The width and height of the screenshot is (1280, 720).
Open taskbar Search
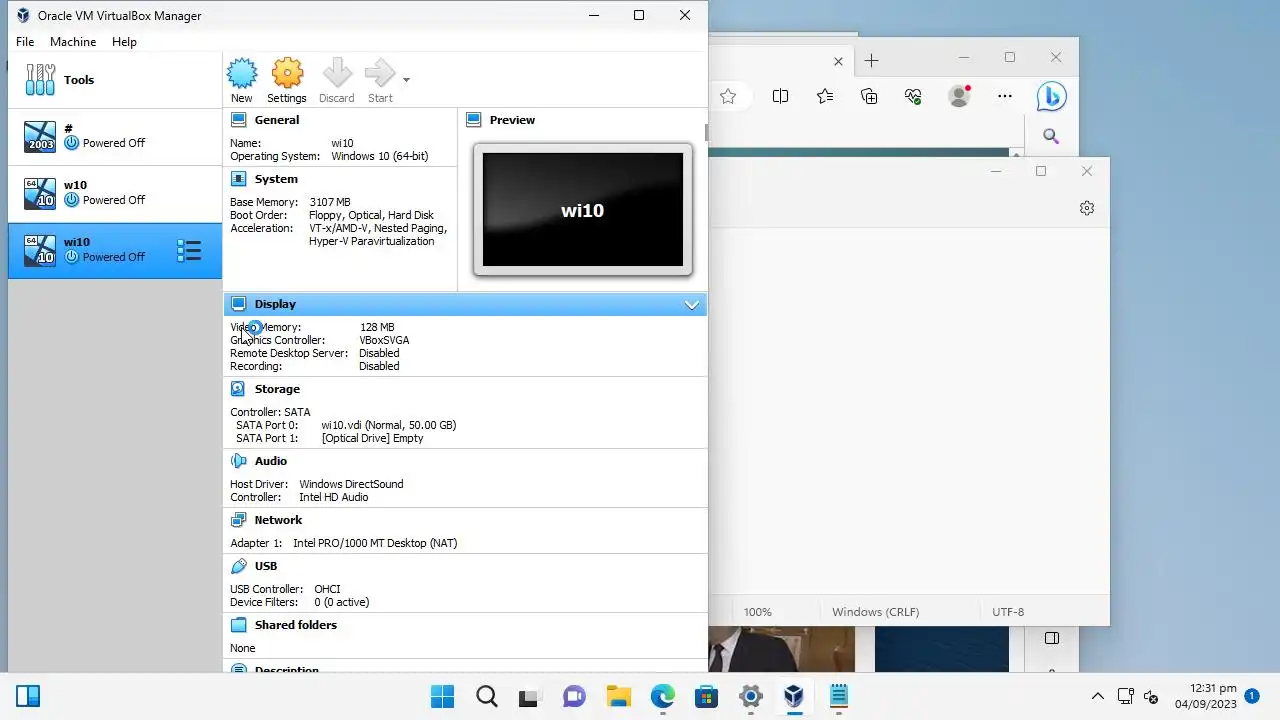pyautogui.click(x=486, y=696)
